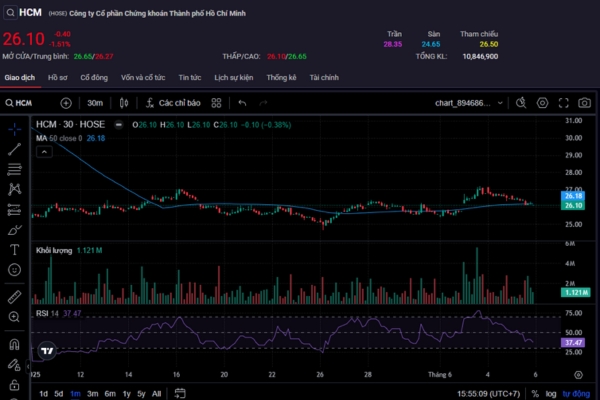Toggle the magnet mode tool

pyautogui.click(x=15, y=344)
